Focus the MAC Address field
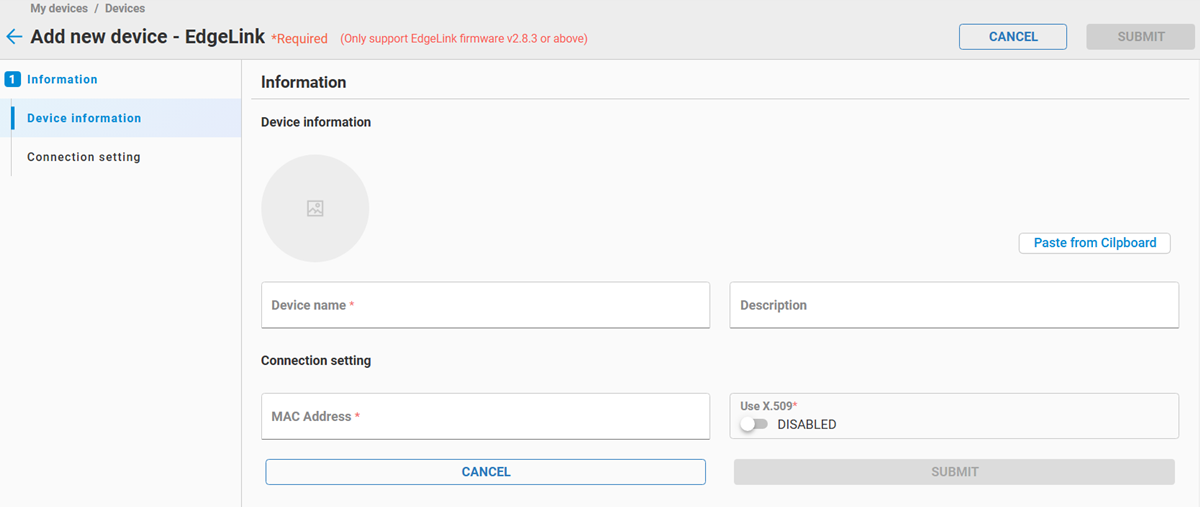This screenshot has width=1200, height=507. pos(485,416)
